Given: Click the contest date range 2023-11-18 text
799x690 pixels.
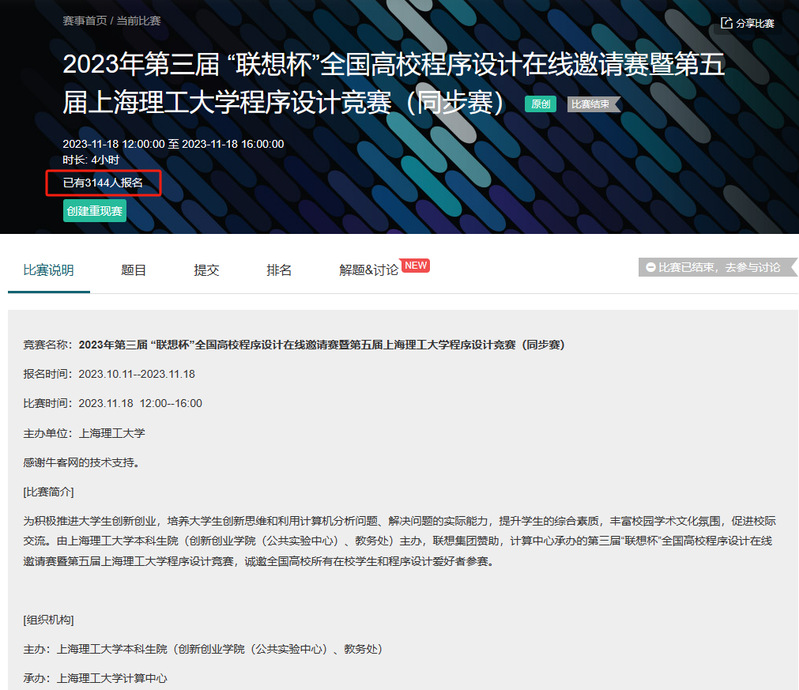Looking at the screenshot, I should coord(173,144).
